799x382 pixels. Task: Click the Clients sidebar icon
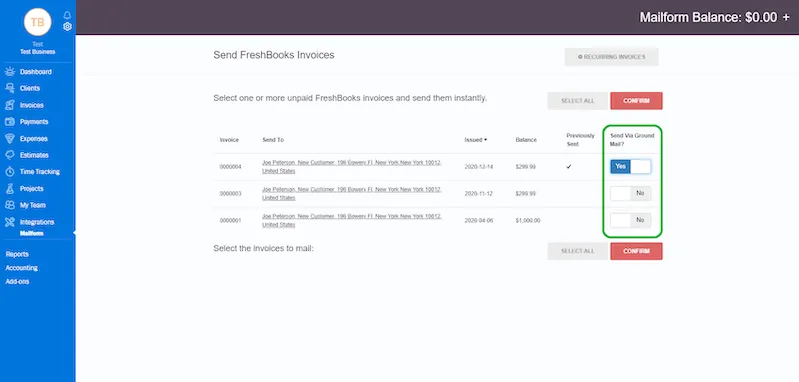(10, 88)
